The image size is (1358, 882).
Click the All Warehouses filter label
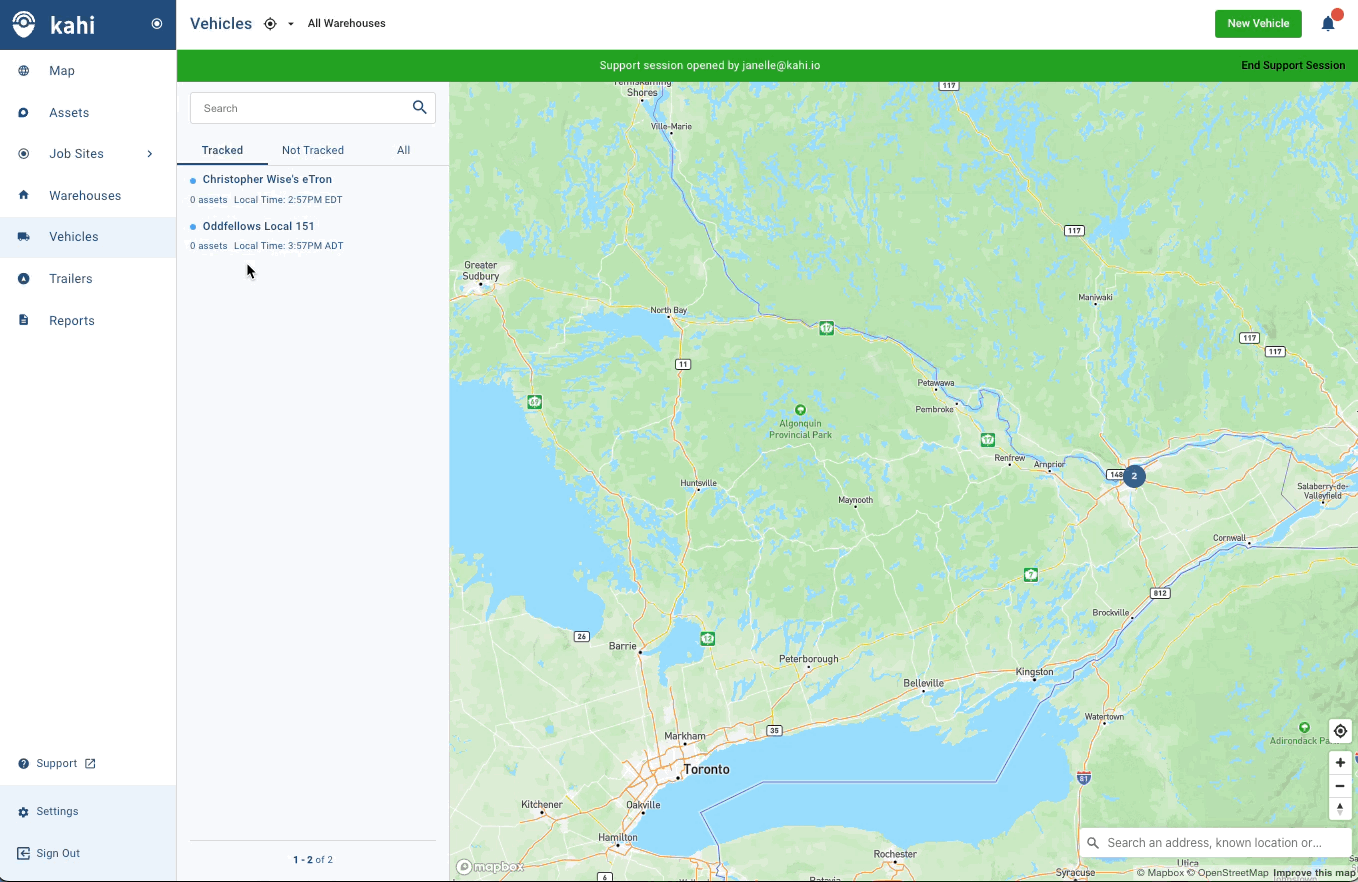tap(347, 23)
